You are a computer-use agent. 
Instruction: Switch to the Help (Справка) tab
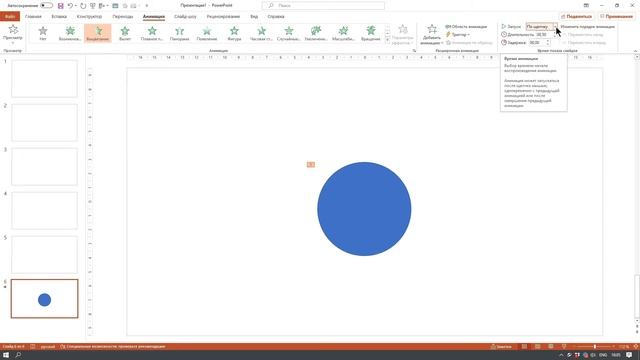click(x=276, y=17)
